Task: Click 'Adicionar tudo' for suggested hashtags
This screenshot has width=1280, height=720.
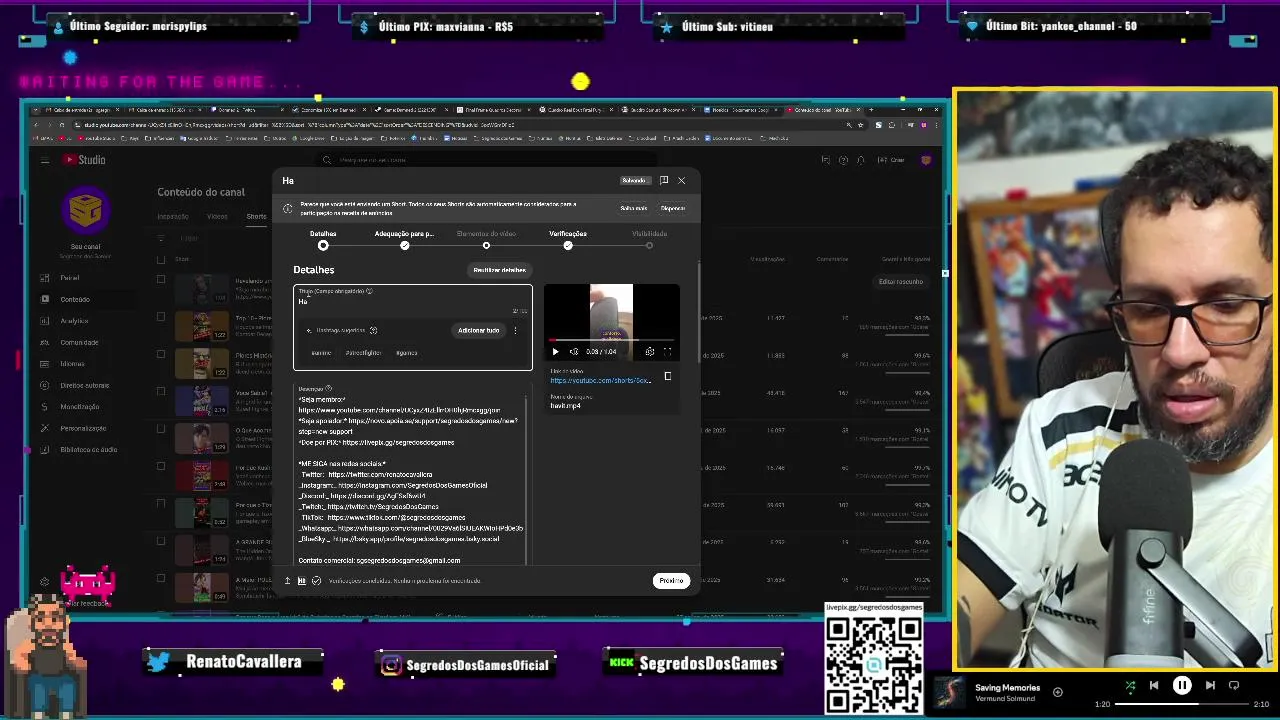Action: pos(478,330)
